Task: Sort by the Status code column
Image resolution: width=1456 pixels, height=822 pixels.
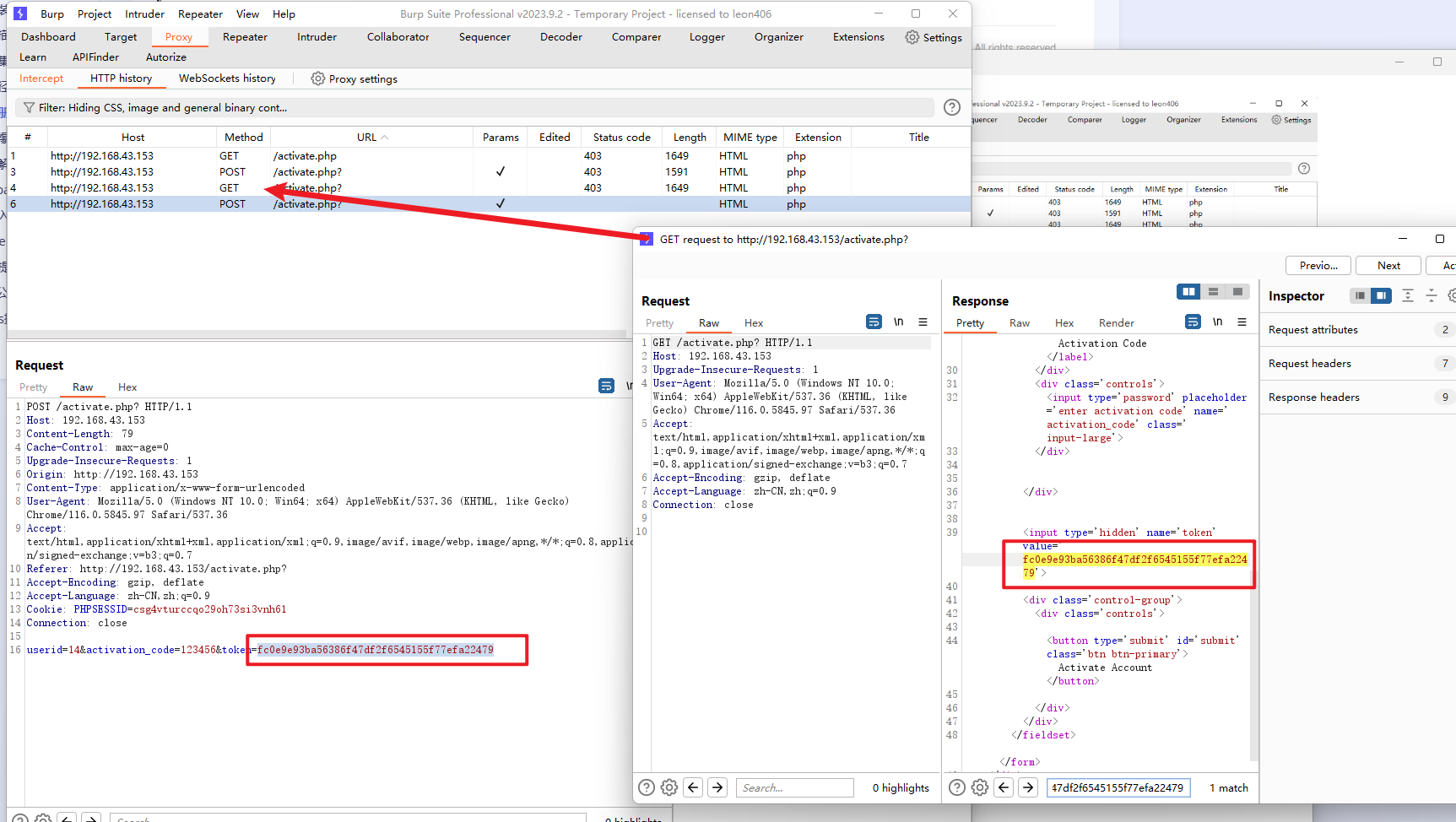Action: [x=621, y=137]
